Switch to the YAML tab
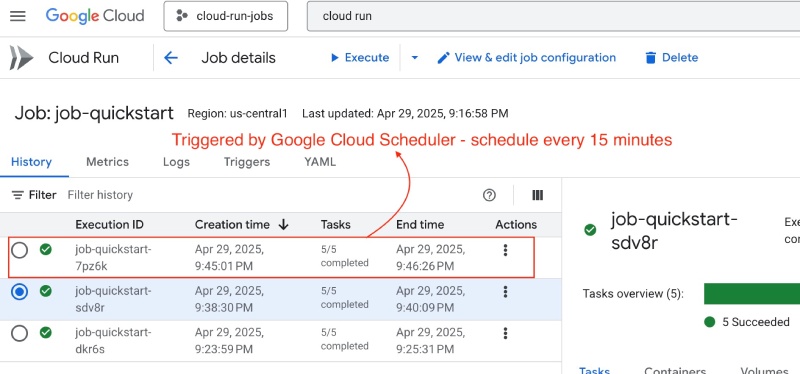Viewport: 800px width, 374px height. pos(320,162)
